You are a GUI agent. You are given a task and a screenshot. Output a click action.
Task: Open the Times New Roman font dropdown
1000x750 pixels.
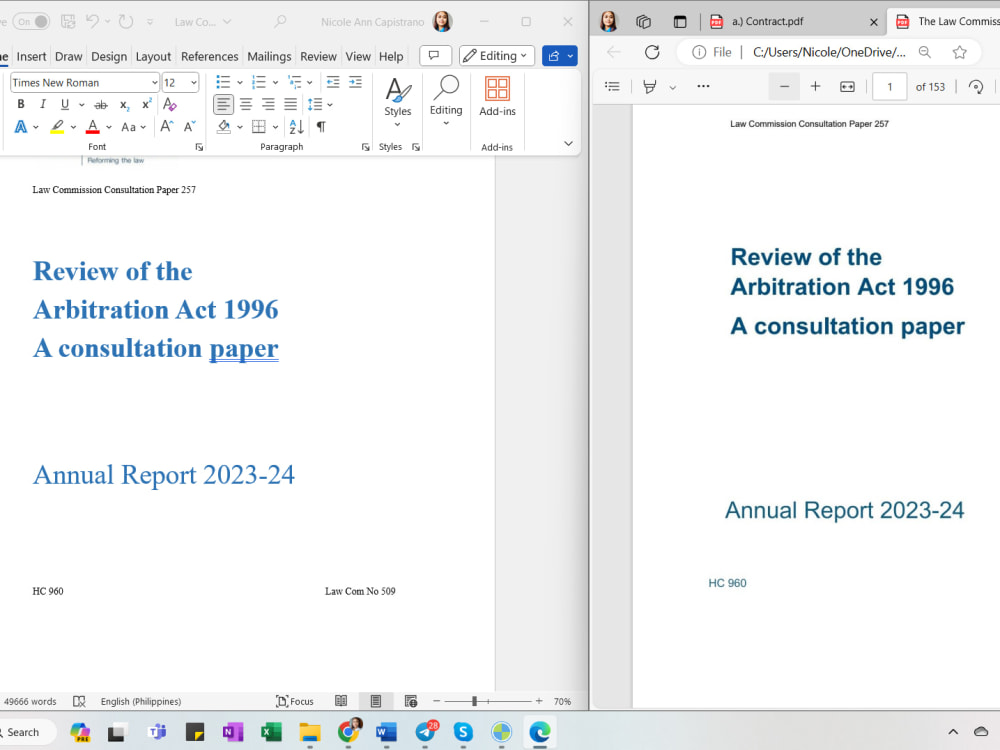(x=154, y=83)
